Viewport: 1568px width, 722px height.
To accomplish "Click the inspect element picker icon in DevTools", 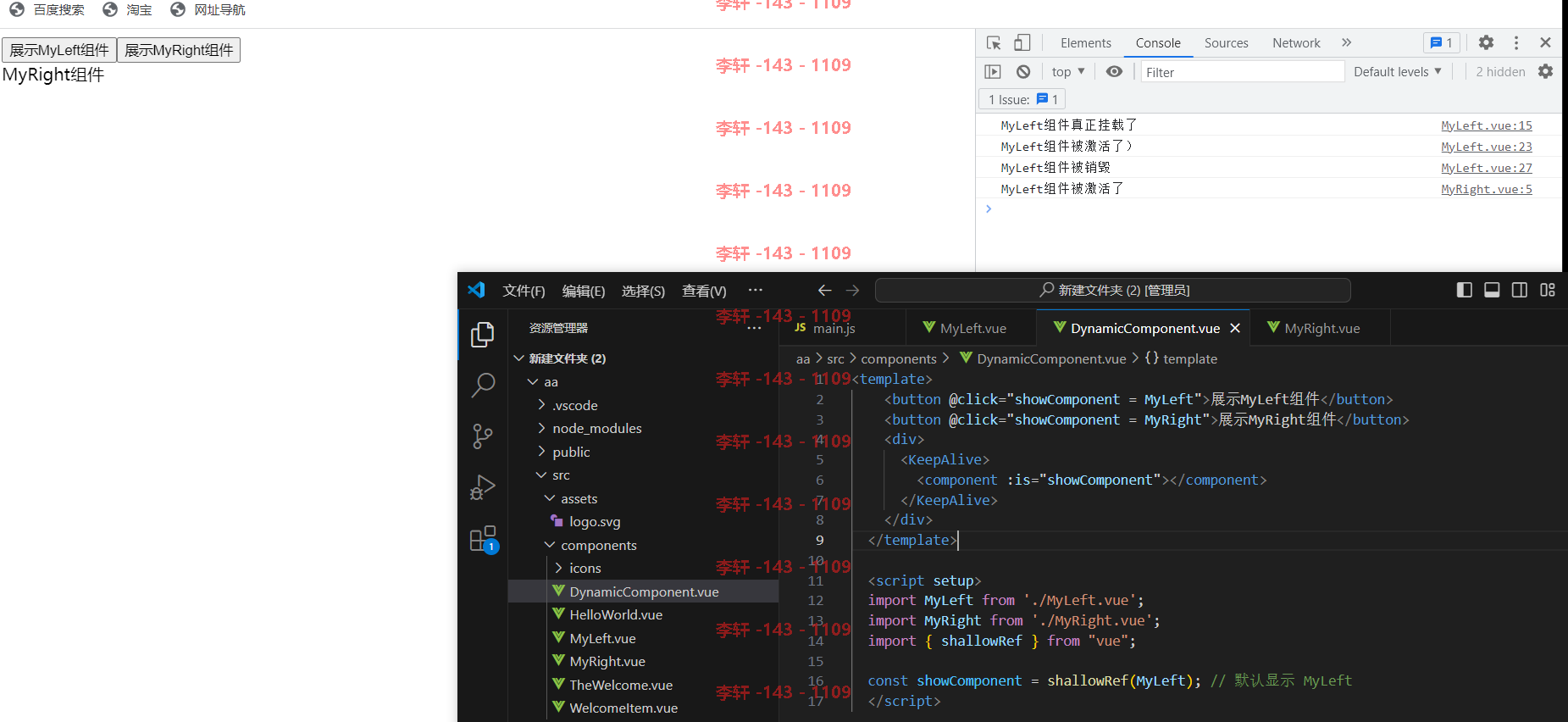I will click(995, 42).
